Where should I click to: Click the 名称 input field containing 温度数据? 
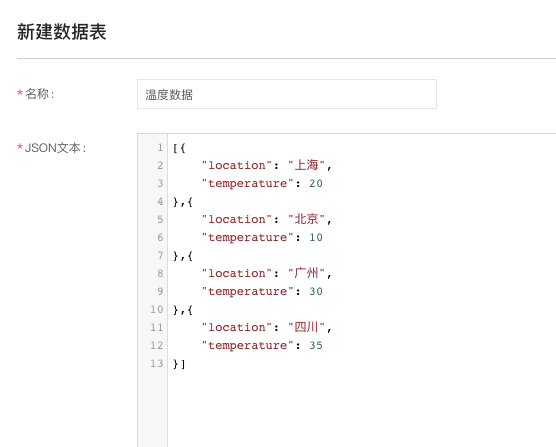pyautogui.click(x=287, y=94)
